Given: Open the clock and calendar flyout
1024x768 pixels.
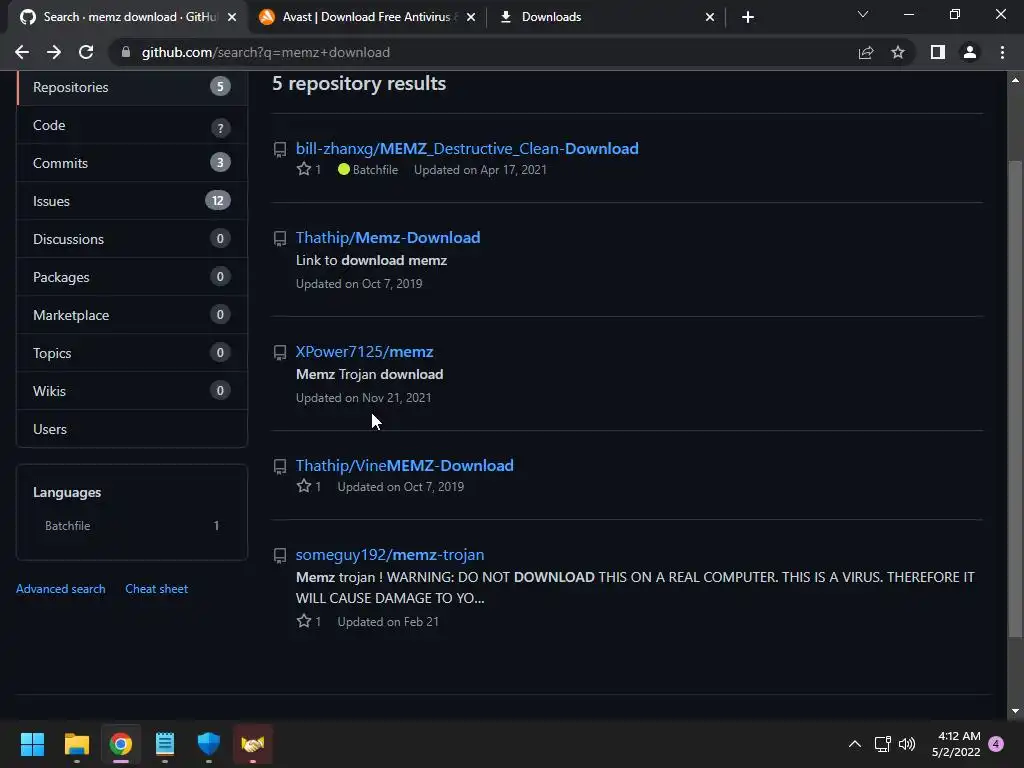Looking at the screenshot, I should (x=956, y=744).
